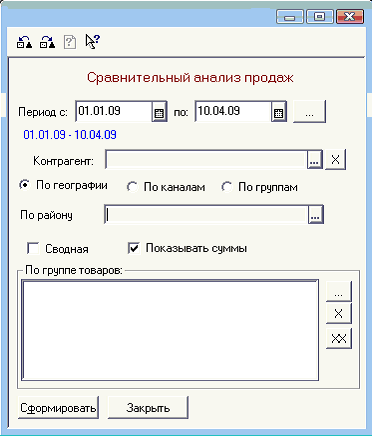Open the Контрагент selection ellipsis button
This screenshot has width=372, height=436.
(314, 160)
